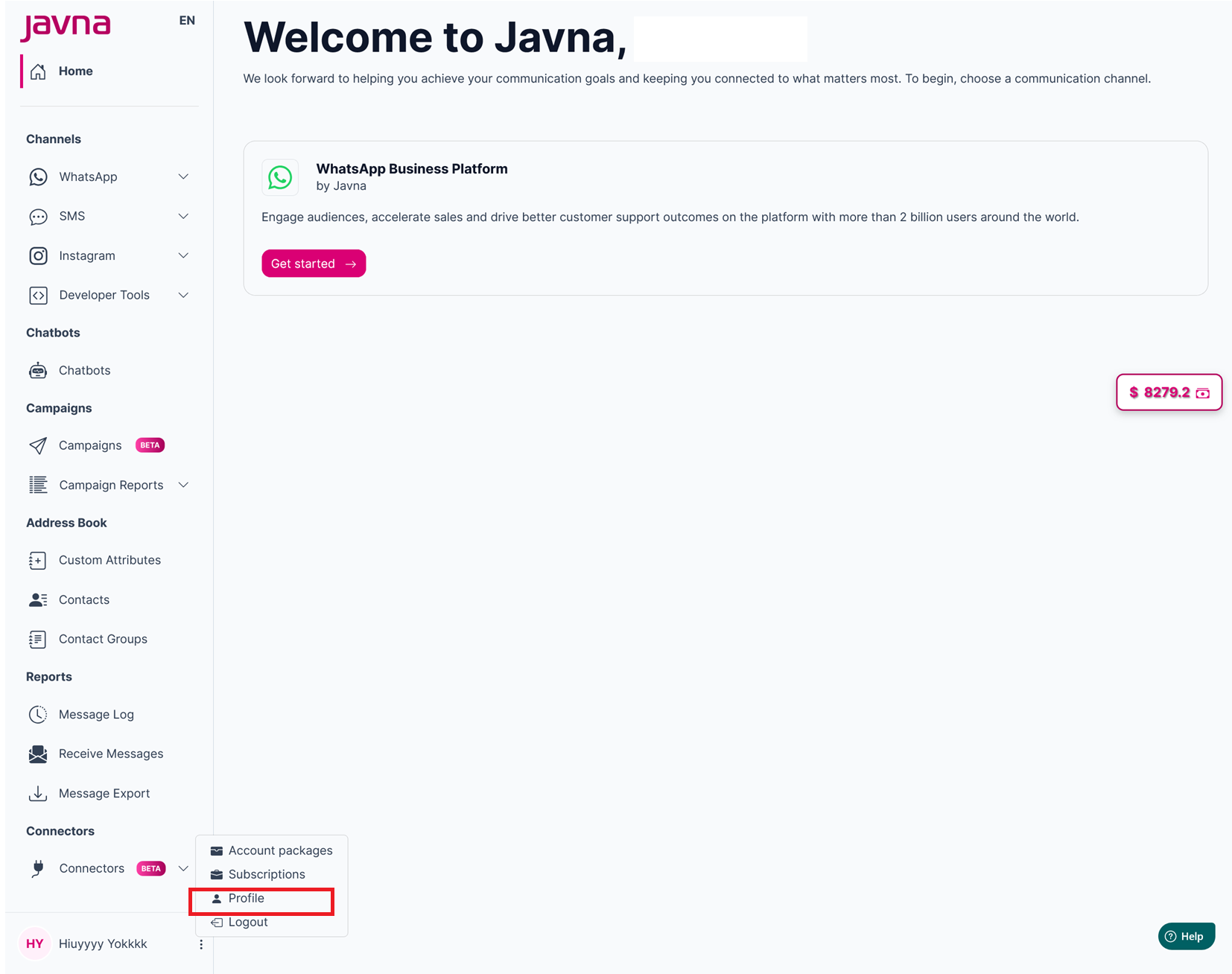Click the Developer Tools code icon

click(38, 296)
